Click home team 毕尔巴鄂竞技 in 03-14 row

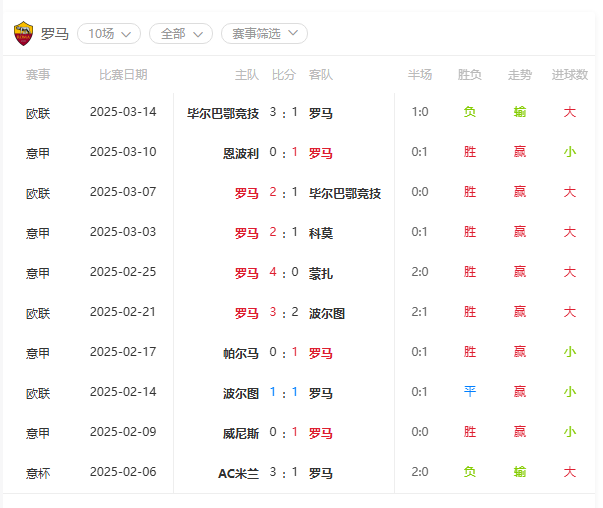pyautogui.click(x=223, y=113)
